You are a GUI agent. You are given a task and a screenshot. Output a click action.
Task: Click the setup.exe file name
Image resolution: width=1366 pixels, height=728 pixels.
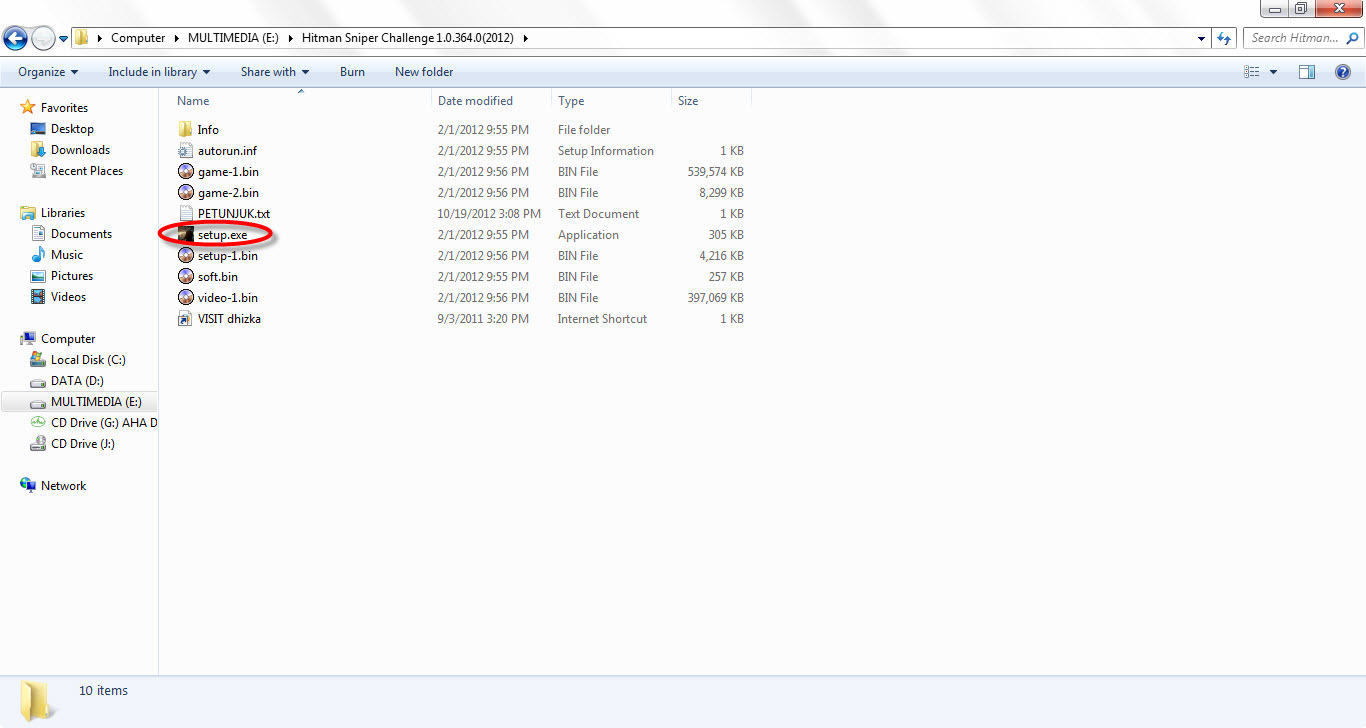tap(222, 235)
